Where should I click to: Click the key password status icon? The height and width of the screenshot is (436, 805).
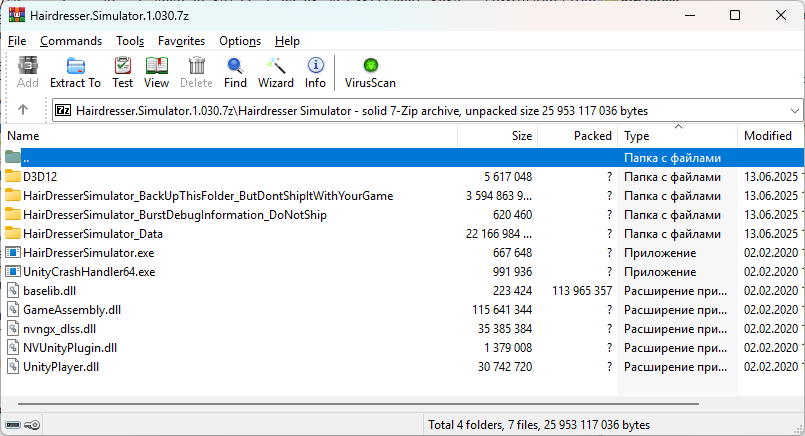pos(32,425)
